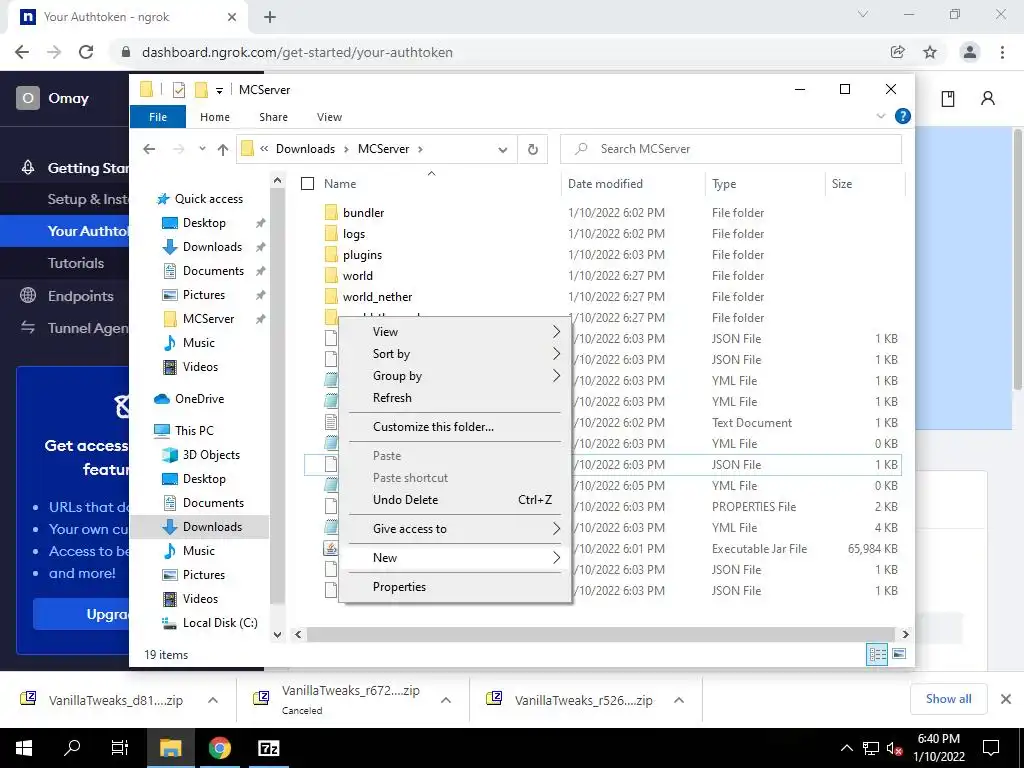The height and width of the screenshot is (768, 1024).
Task: Open a new Chrome tab
Action: [x=270, y=18]
